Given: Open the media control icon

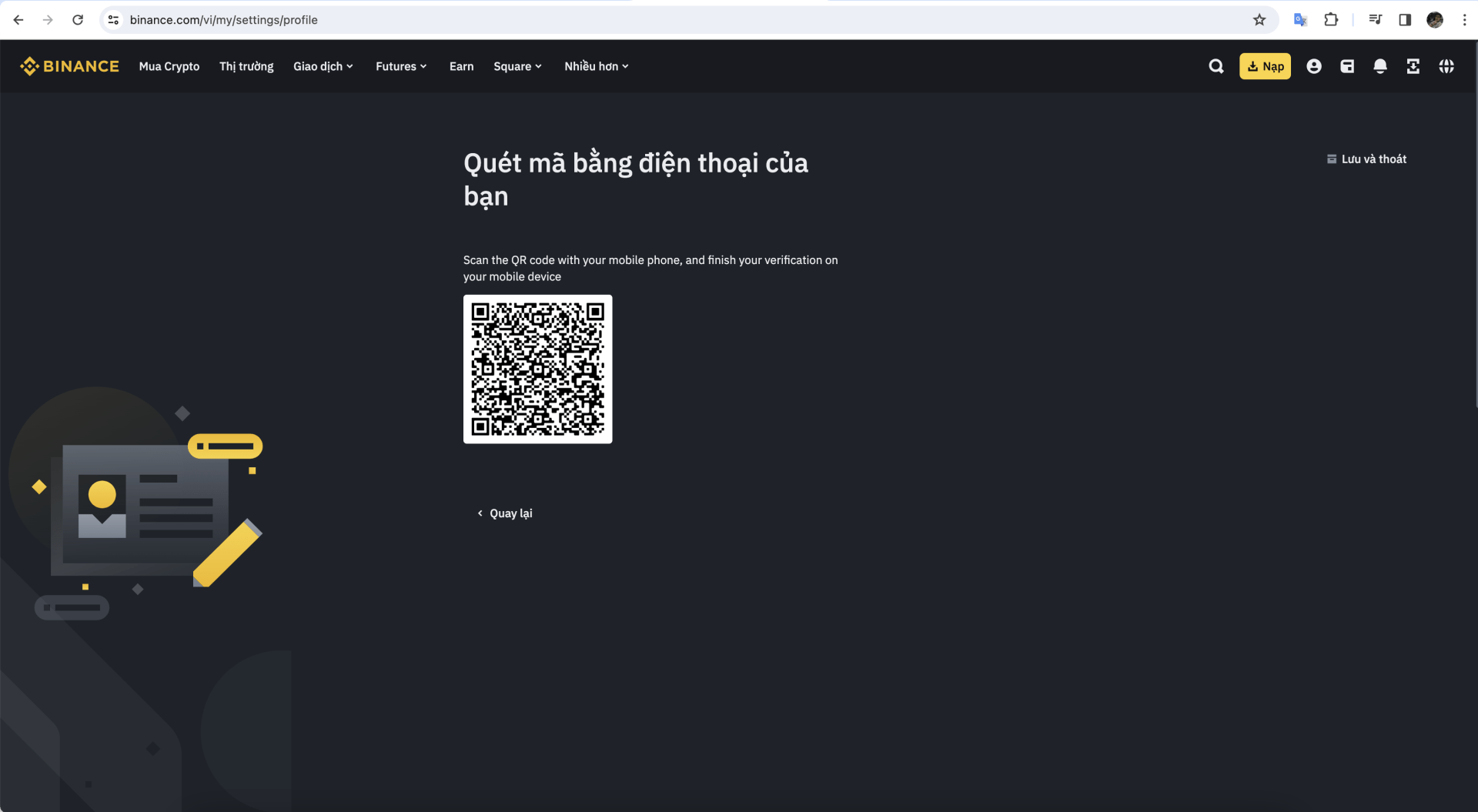Looking at the screenshot, I should (1375, 20).
